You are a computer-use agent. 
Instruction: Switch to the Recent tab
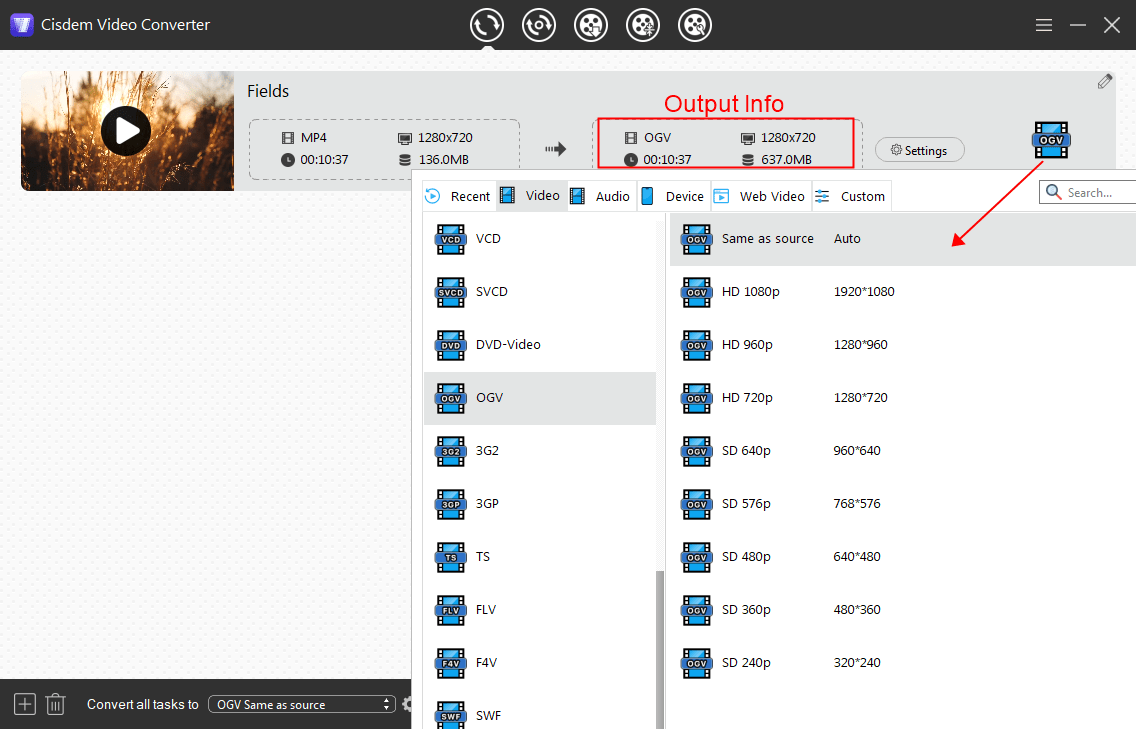click(459, 196)
